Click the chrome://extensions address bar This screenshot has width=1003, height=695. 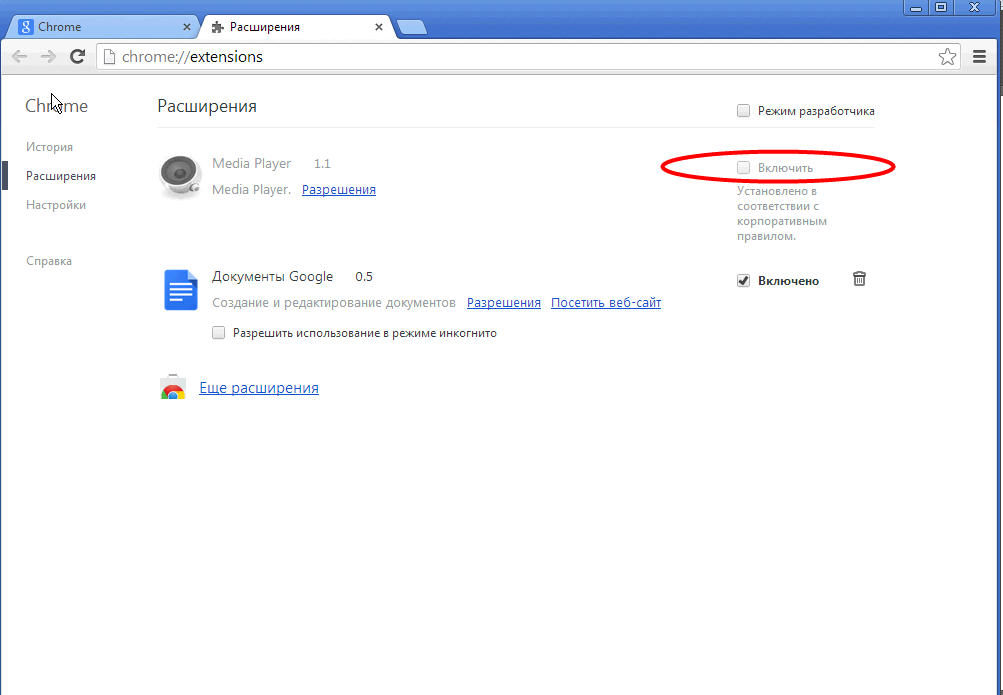tap(528, 57)
